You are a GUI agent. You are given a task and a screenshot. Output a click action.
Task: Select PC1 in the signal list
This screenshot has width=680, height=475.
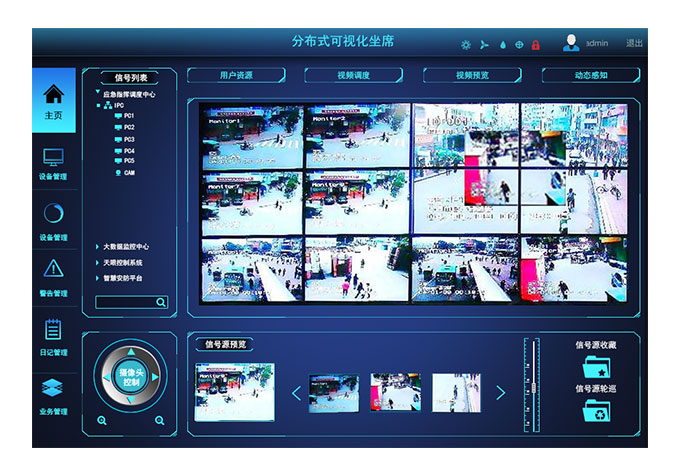point(124,116)
